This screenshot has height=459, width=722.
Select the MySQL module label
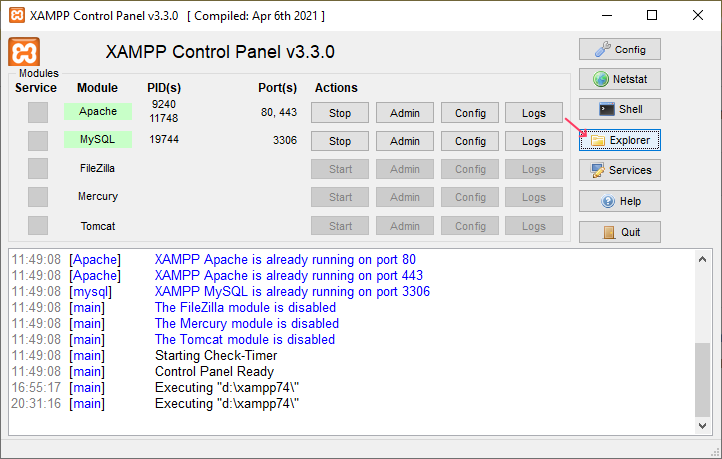click(98, 139)
